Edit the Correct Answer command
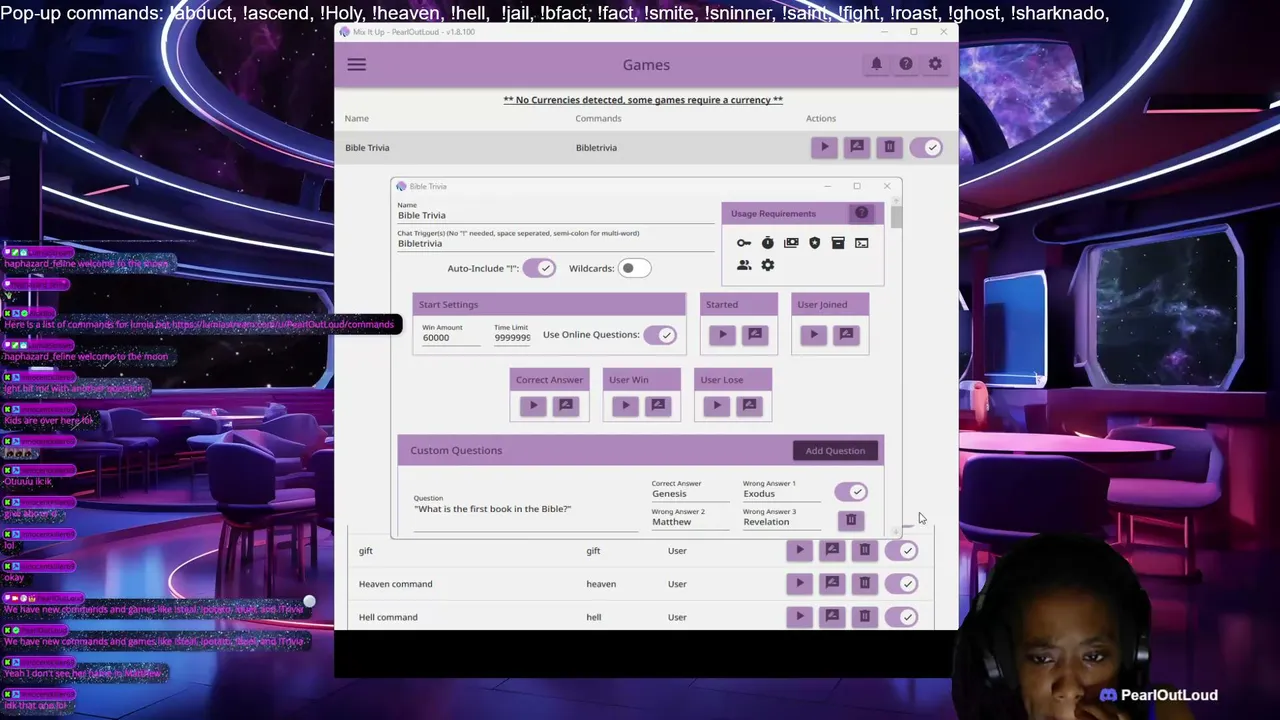The image size is (1280, 720). click(565, 405)
